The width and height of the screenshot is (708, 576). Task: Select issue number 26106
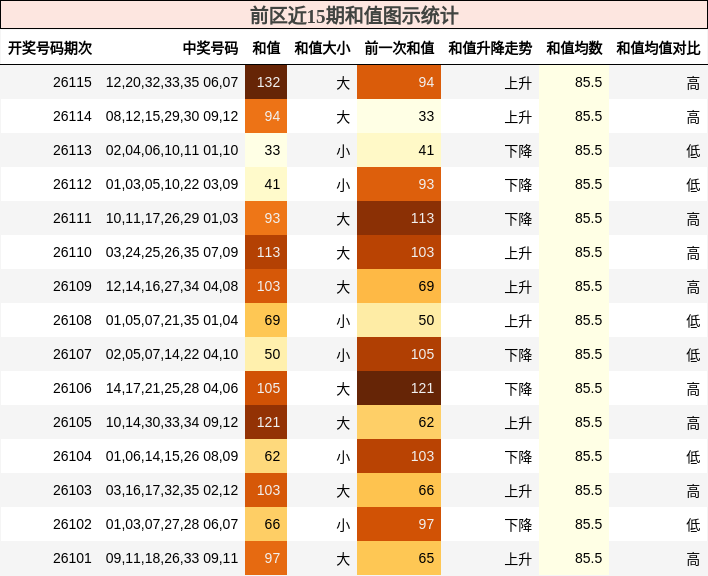coord(72,388)
